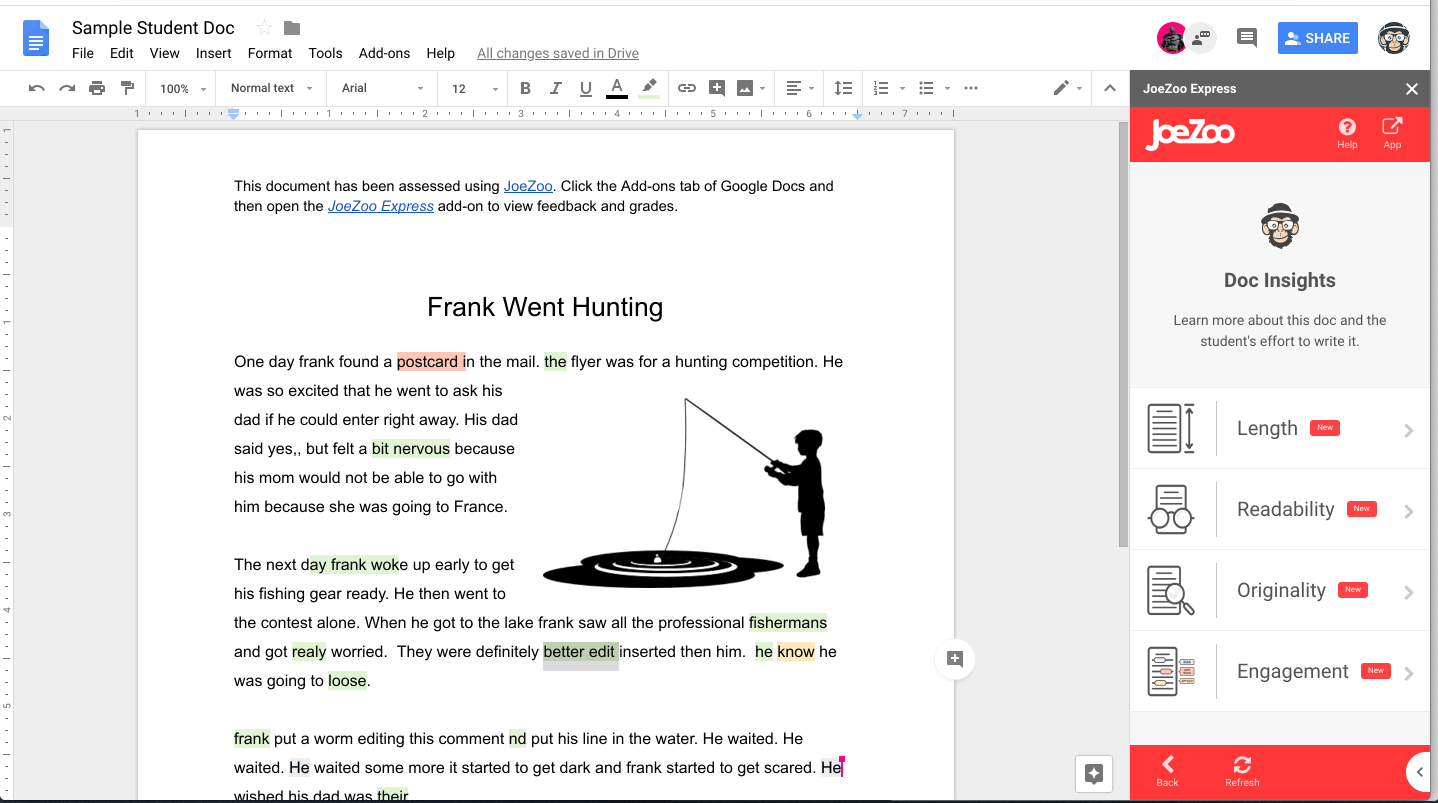The width and height of the screenshot is (1438, 803).
Task: Apply a numbered list
Action: (x=881, y=88)
